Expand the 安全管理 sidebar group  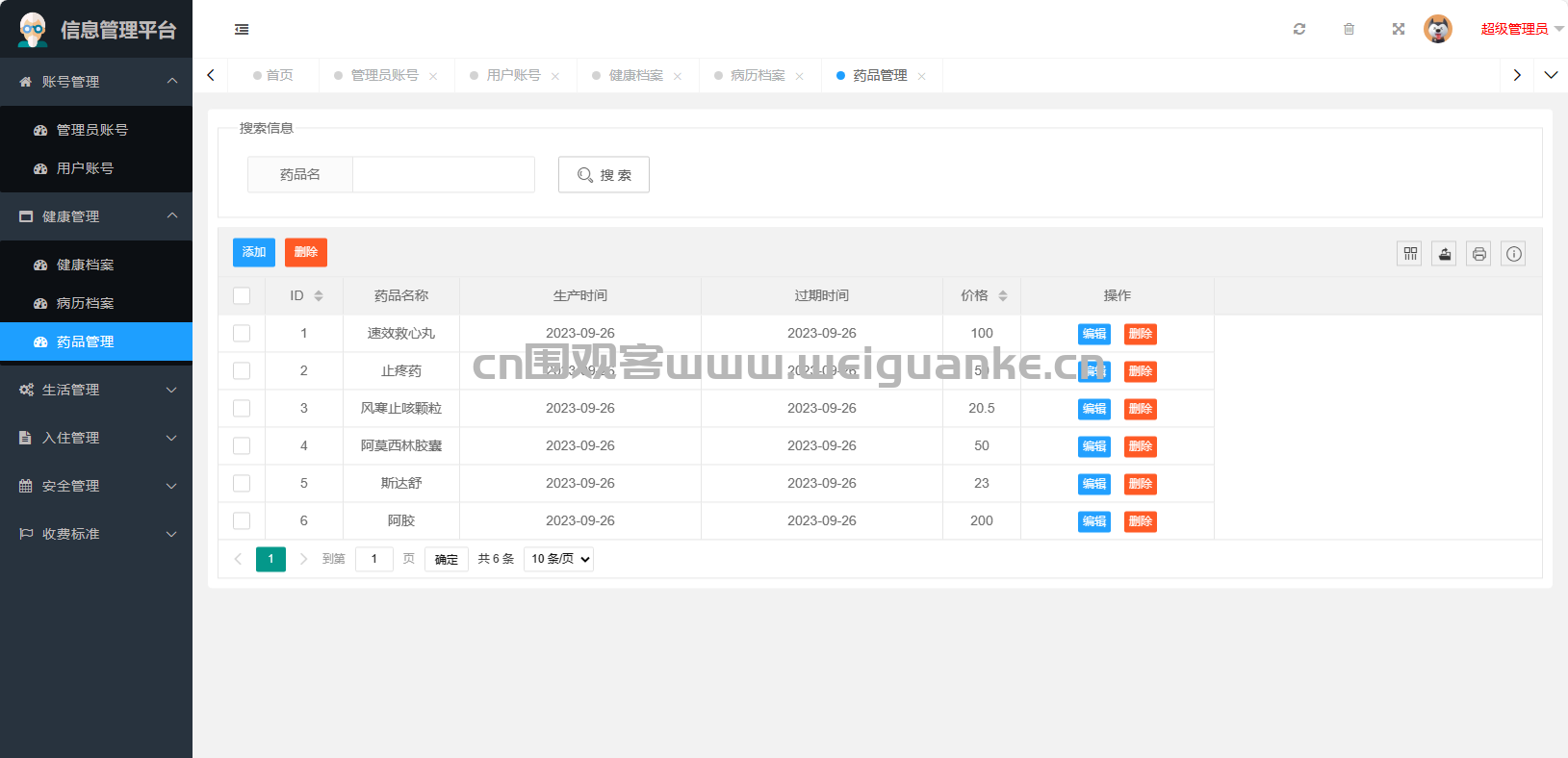96,486
